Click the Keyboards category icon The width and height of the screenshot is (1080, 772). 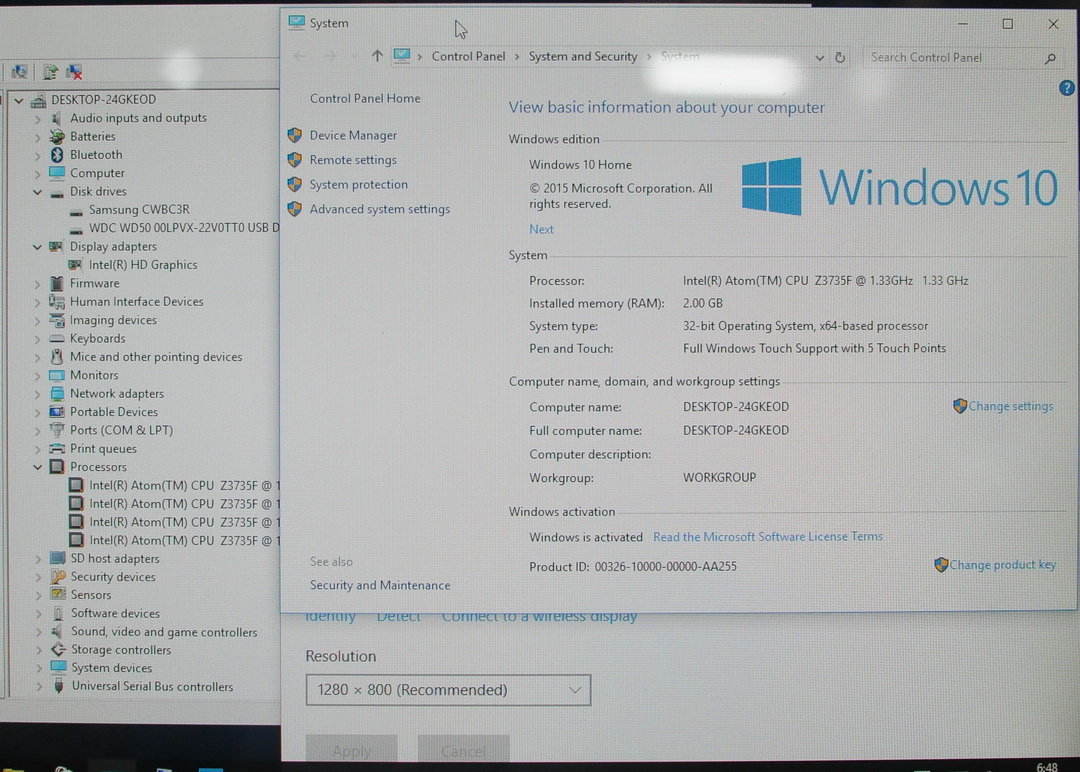coord(57,338)
